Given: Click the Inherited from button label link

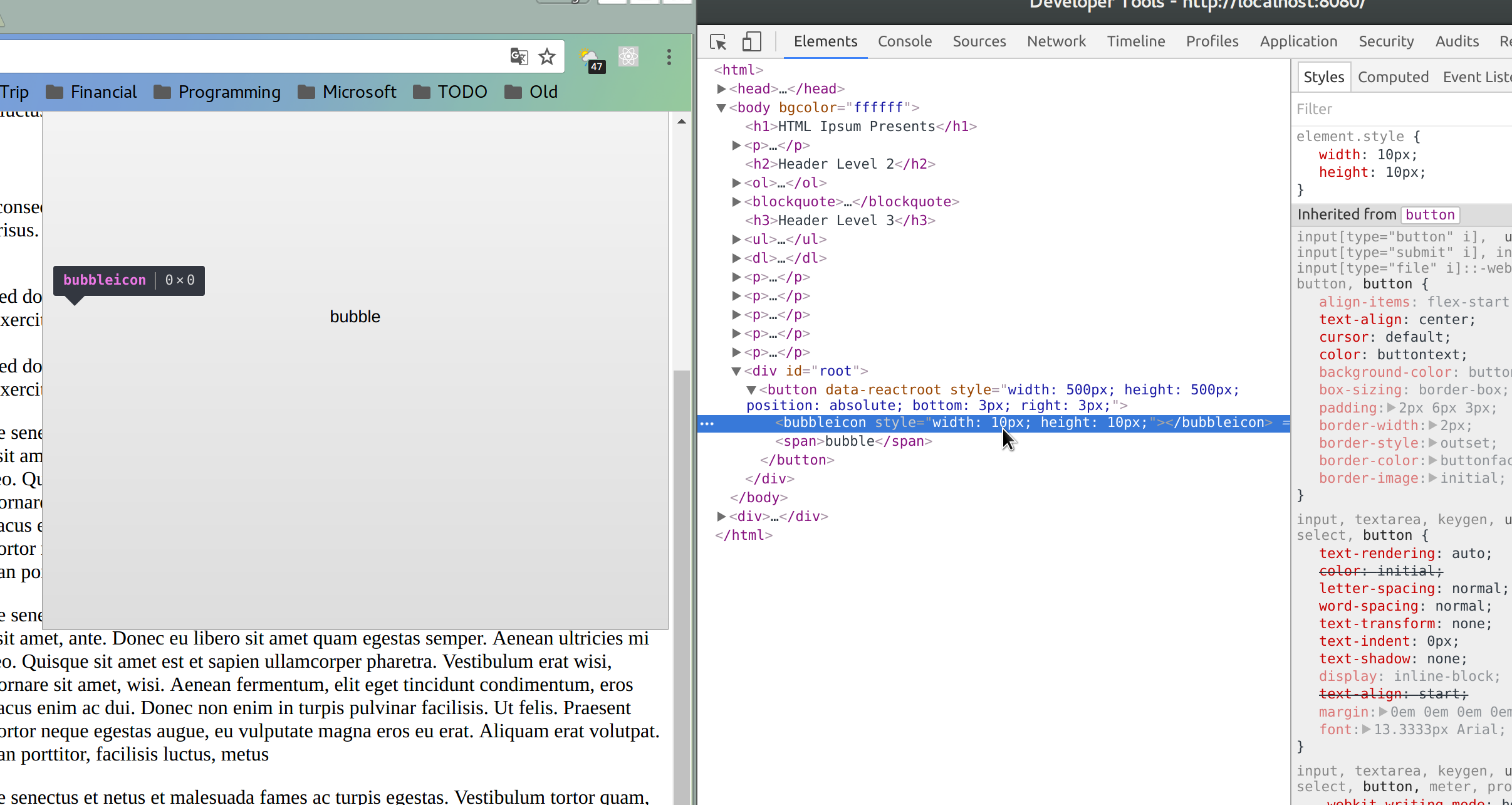Looking at the screenshot, I should [1430, 214].
